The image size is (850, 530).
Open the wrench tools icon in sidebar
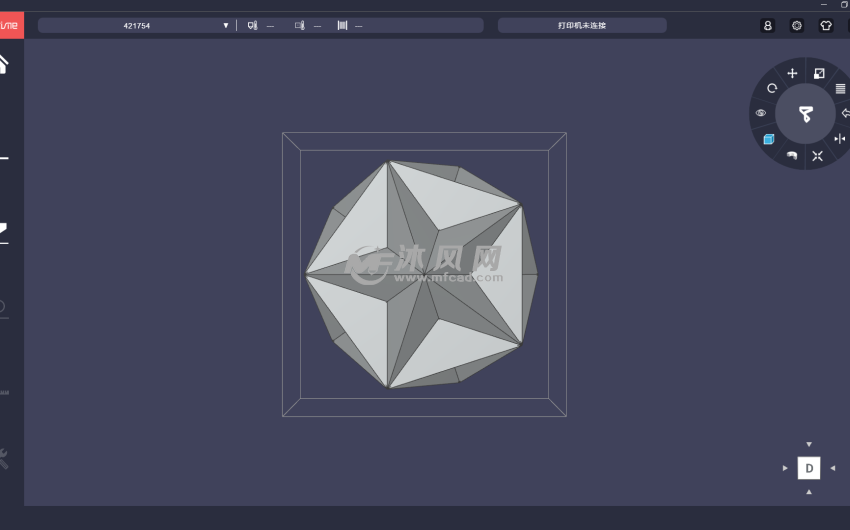[x=3, y=458]
